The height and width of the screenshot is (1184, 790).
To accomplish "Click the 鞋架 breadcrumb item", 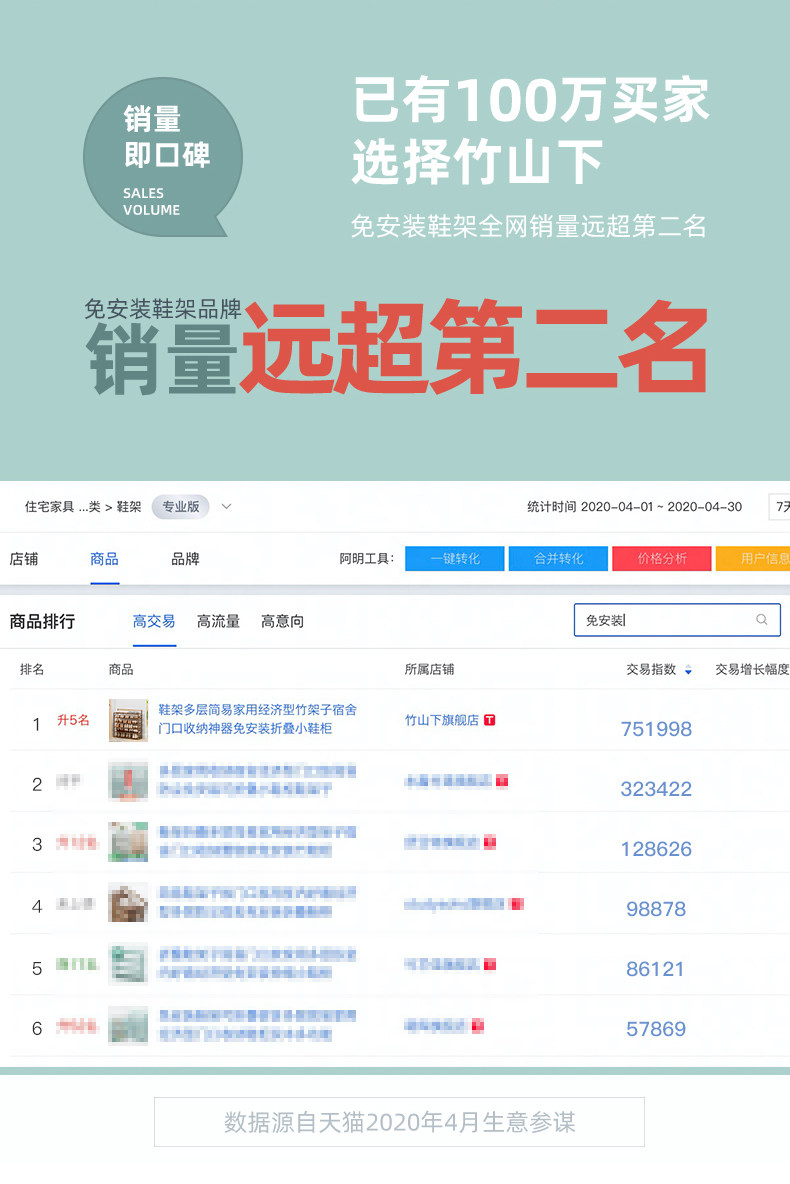I will [128, 507].
